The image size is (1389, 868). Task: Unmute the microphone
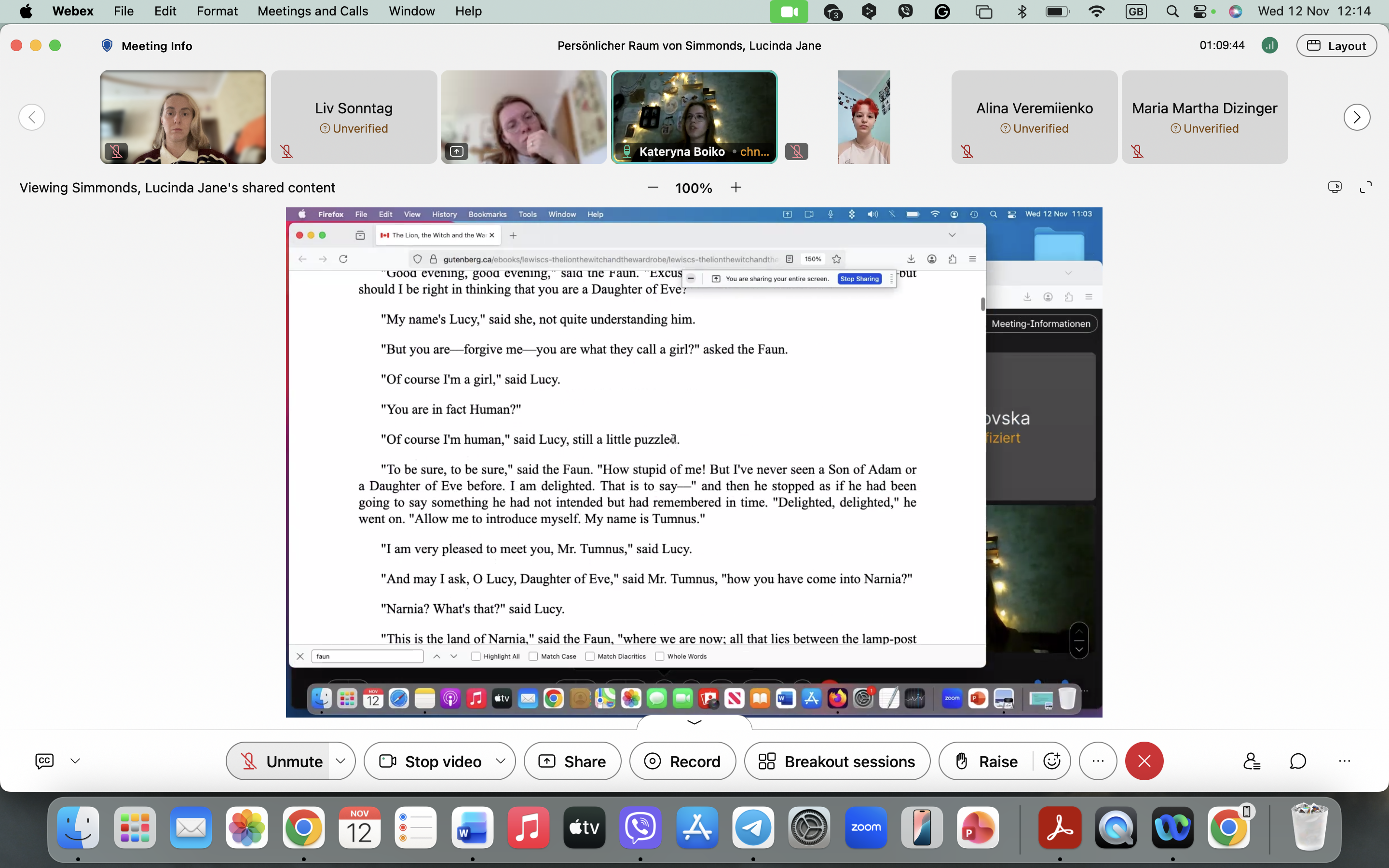(278, 761)
